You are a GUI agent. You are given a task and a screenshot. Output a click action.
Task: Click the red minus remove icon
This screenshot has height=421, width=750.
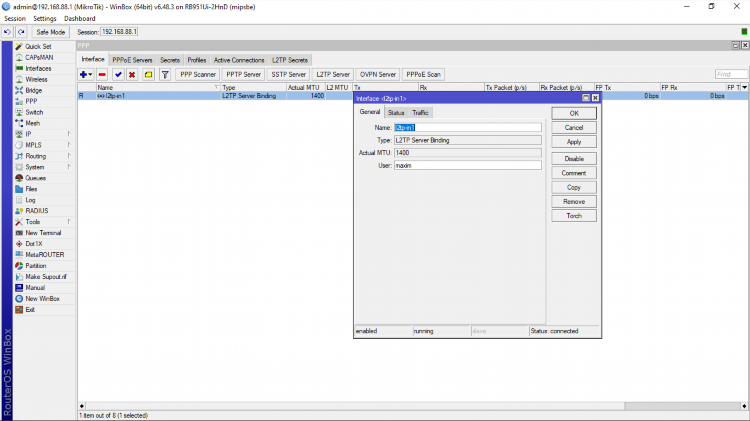(102, 75)
